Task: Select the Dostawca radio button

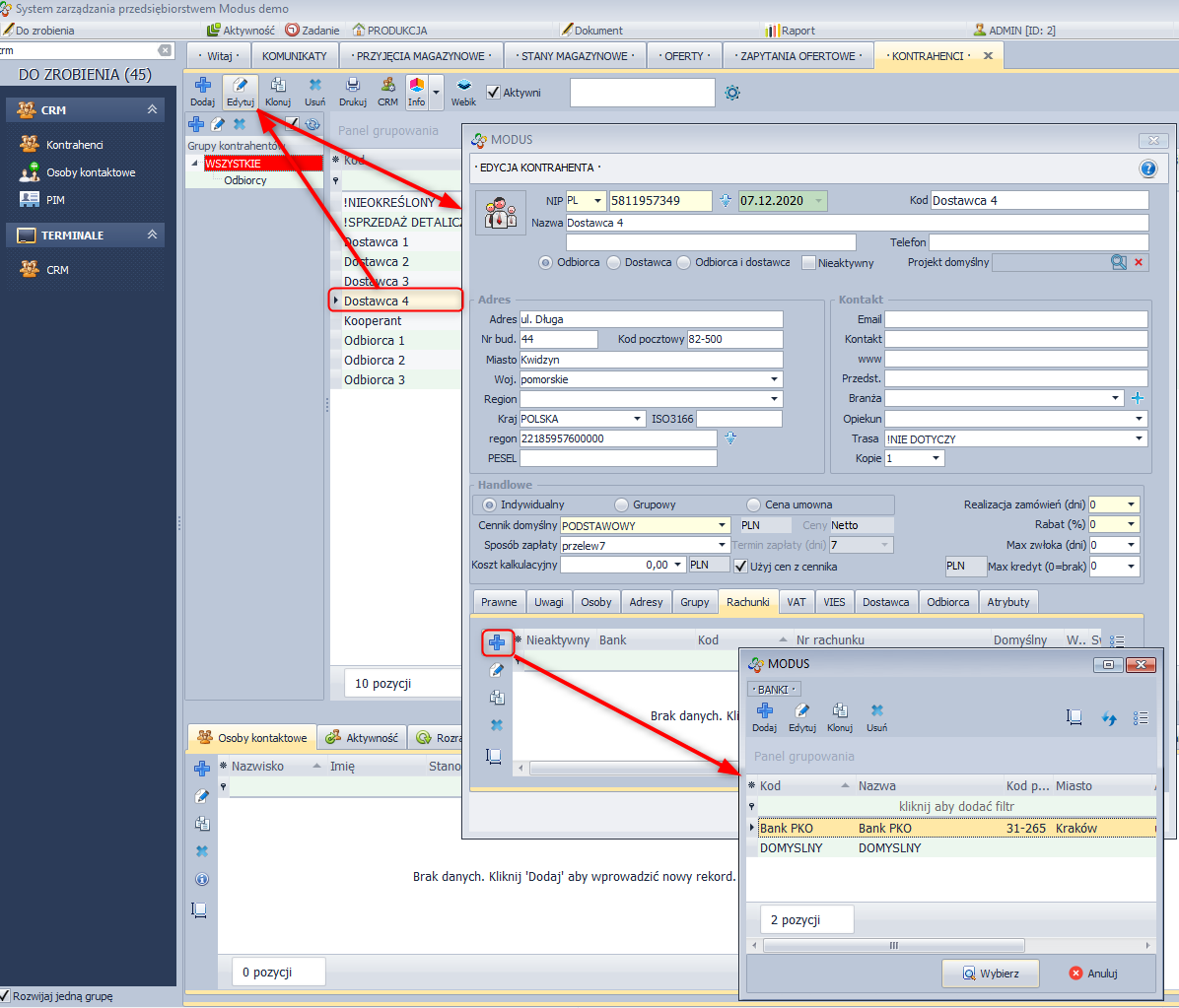Action: point(614,263)
